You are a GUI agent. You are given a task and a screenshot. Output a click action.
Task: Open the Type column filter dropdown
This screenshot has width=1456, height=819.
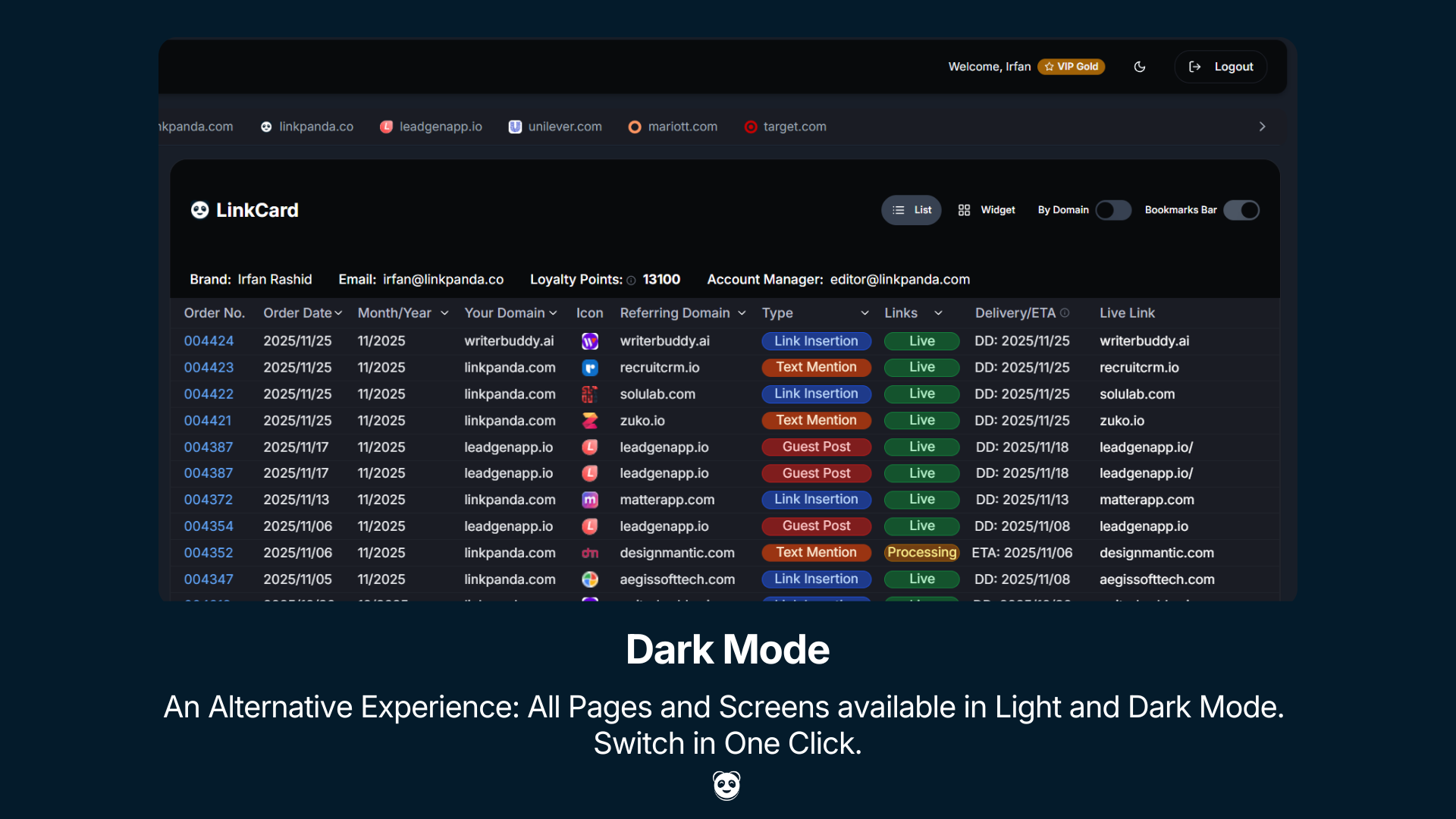pyautogui.click(x=864, y=312)
